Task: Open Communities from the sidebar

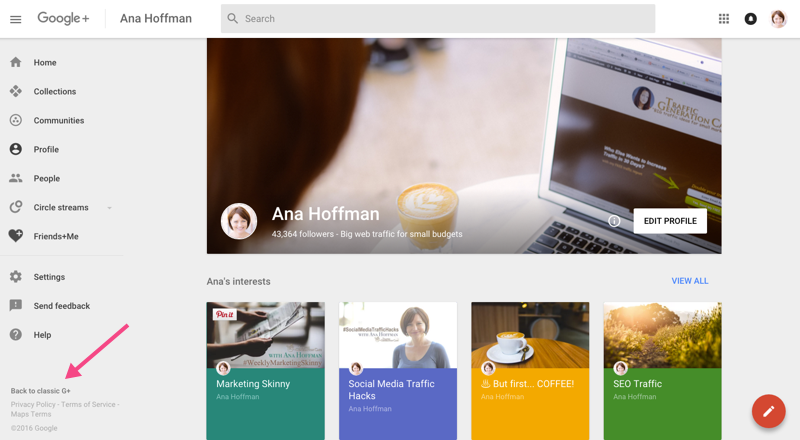Action: tap(59, 120)
